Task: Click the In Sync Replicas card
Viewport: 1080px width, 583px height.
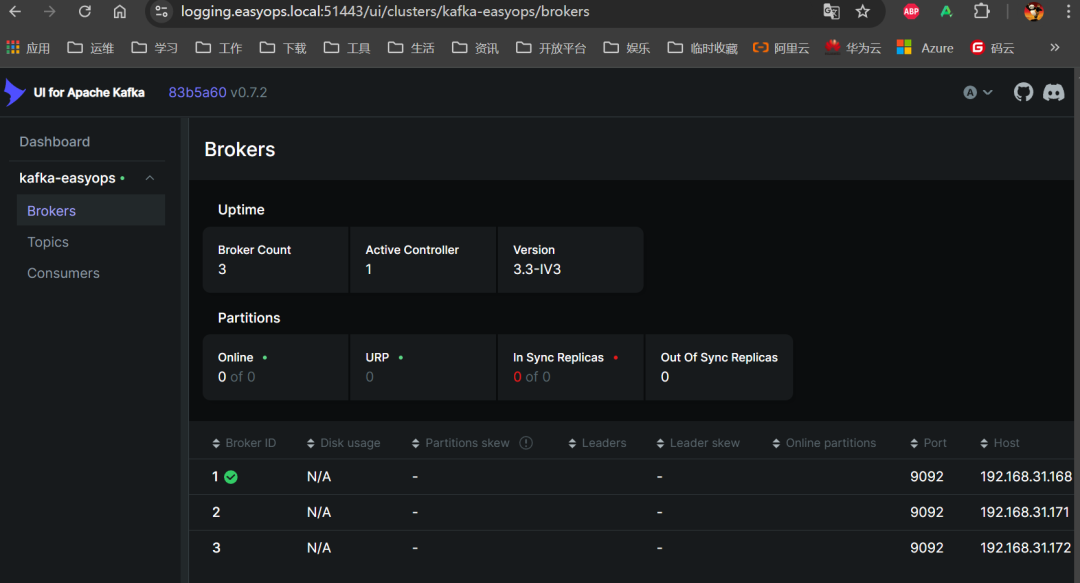Action: (570, 367)
